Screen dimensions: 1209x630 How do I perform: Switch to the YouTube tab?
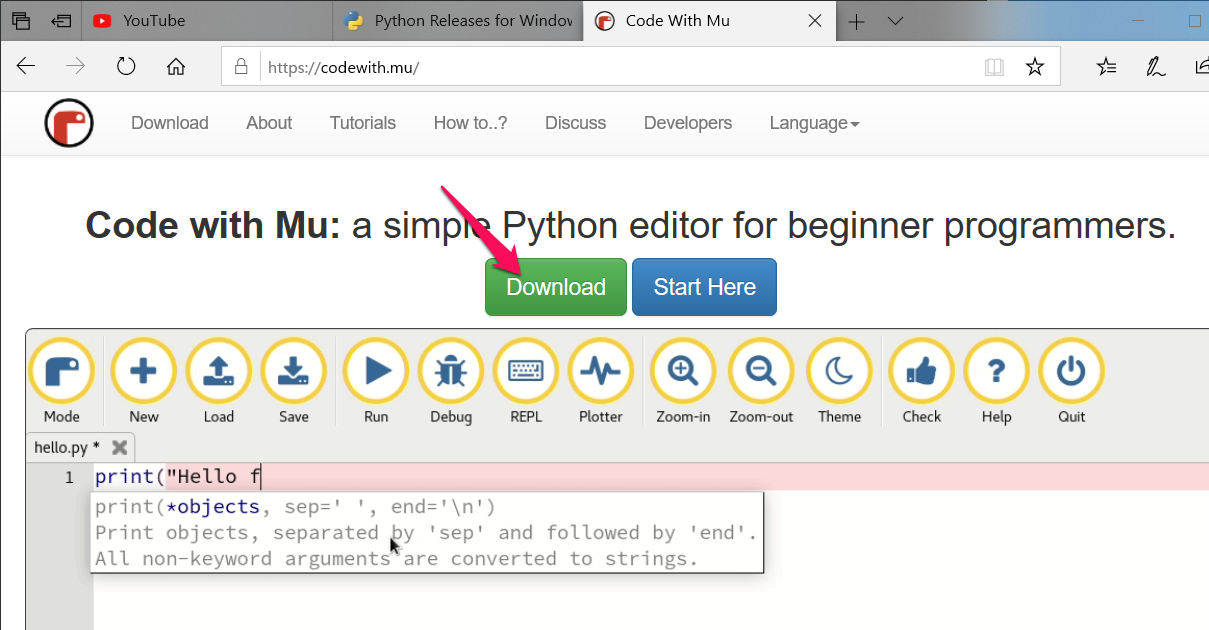tap(206, 21)
